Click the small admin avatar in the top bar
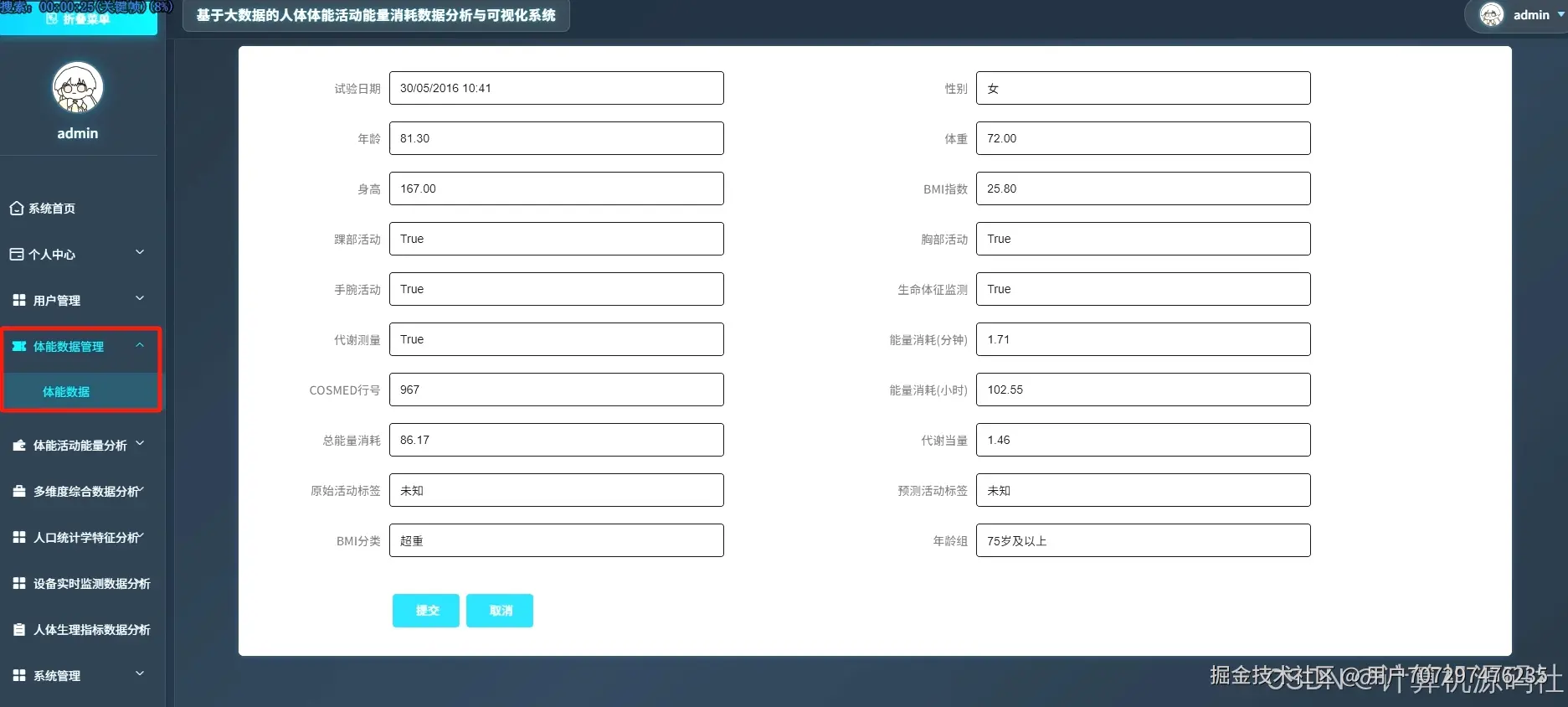 pos(1492,15)
